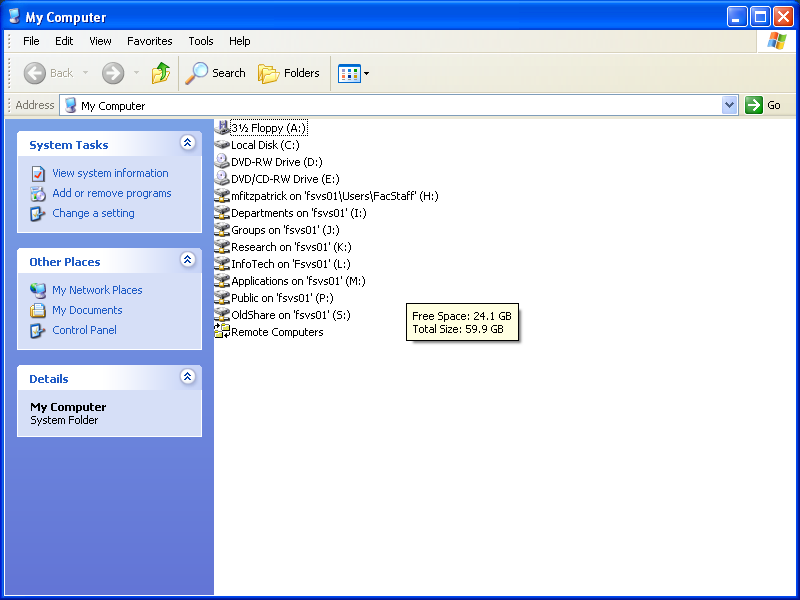
Task: Click the Go button
Action: 763,105
